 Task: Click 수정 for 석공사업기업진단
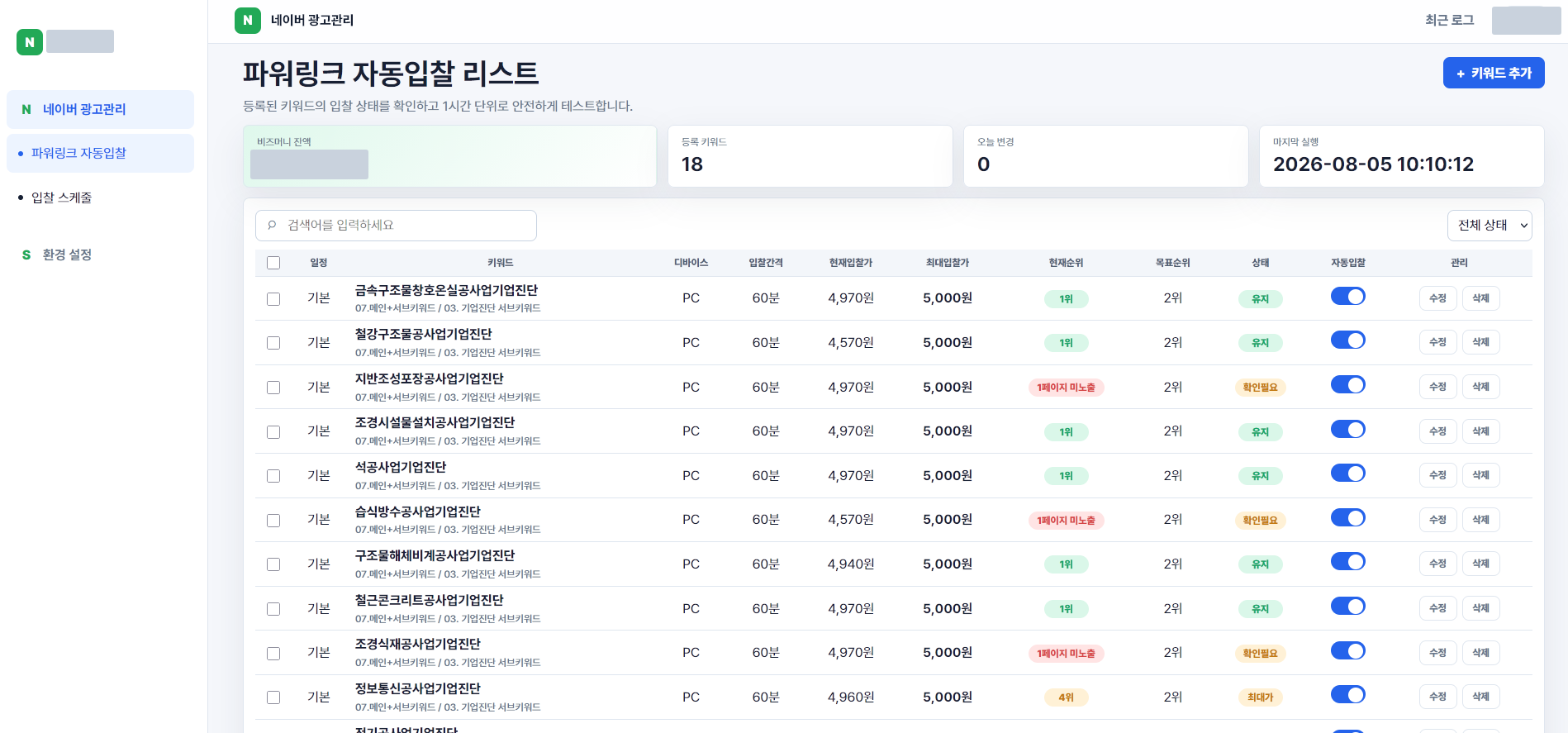[1437, 475]
